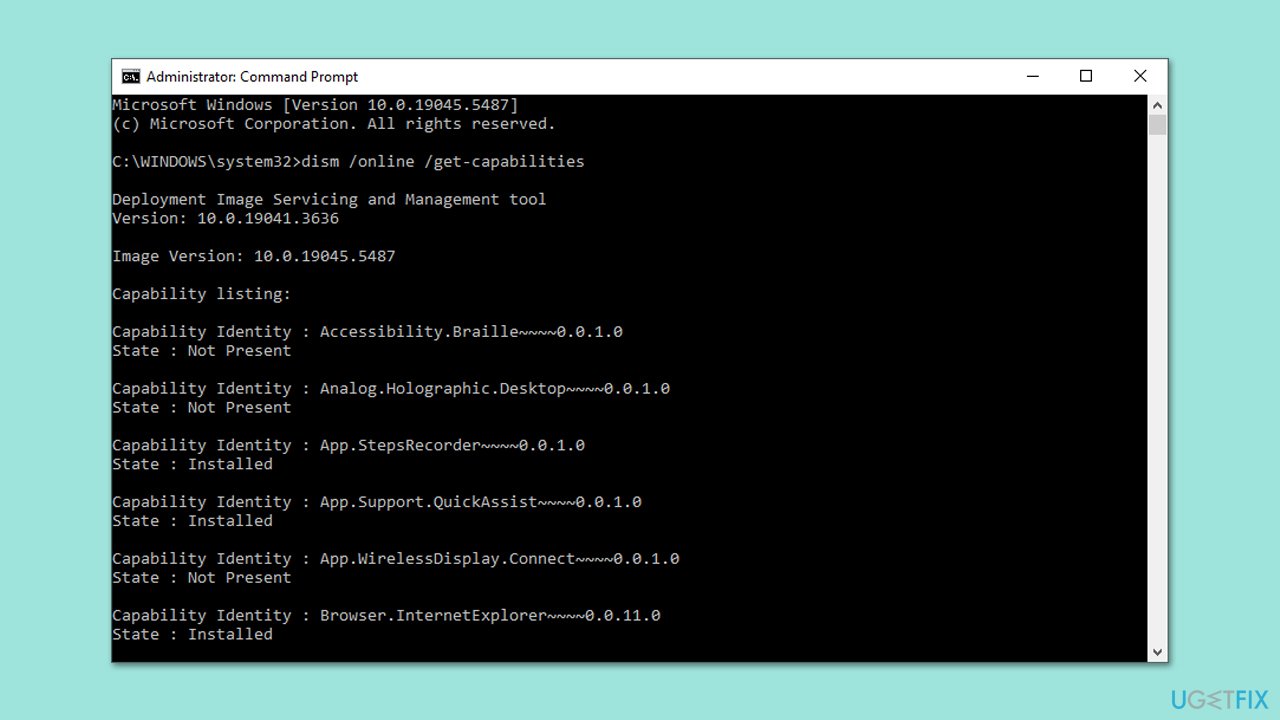Minimize the Command Prompt window

[x=1032, y=76]
